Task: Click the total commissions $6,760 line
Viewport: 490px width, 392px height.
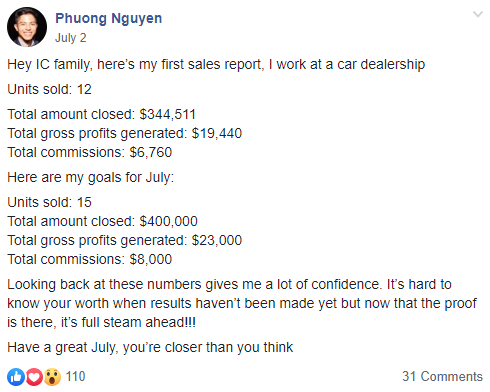Action: click(90, 152)
